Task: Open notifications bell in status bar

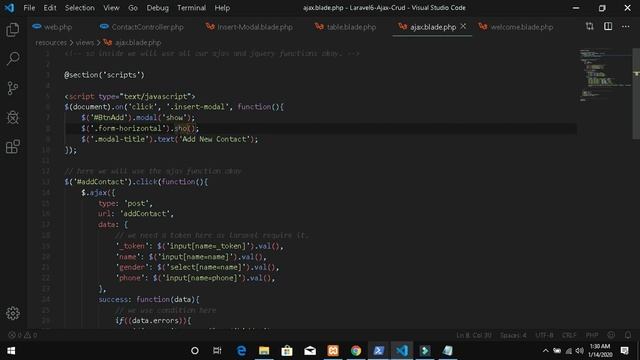Action: (x=628, y=335)
